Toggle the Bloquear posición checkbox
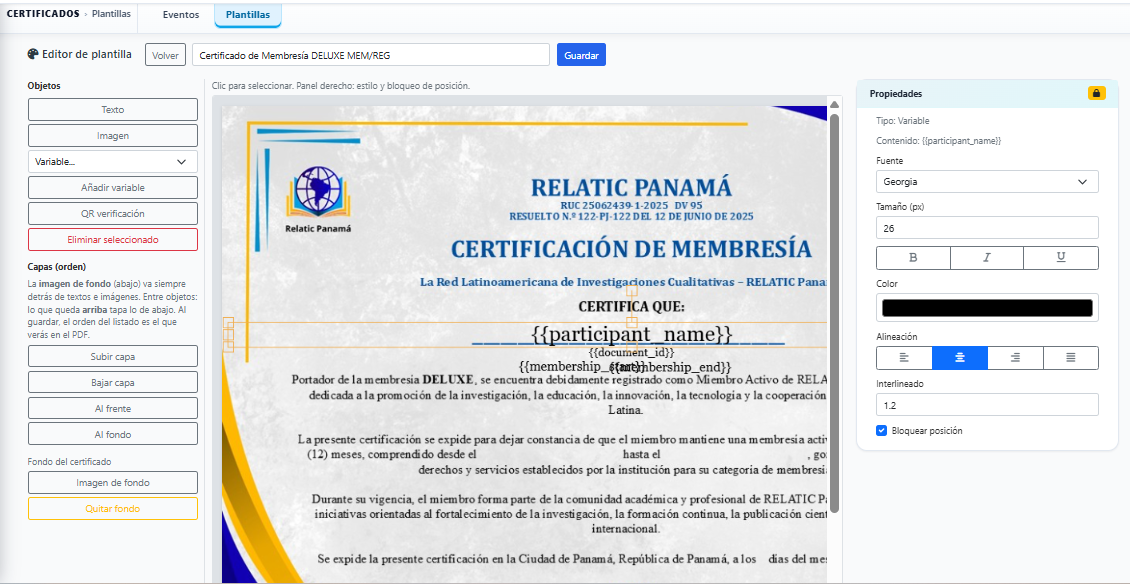The image size is (1130, 584). (881, 430)
